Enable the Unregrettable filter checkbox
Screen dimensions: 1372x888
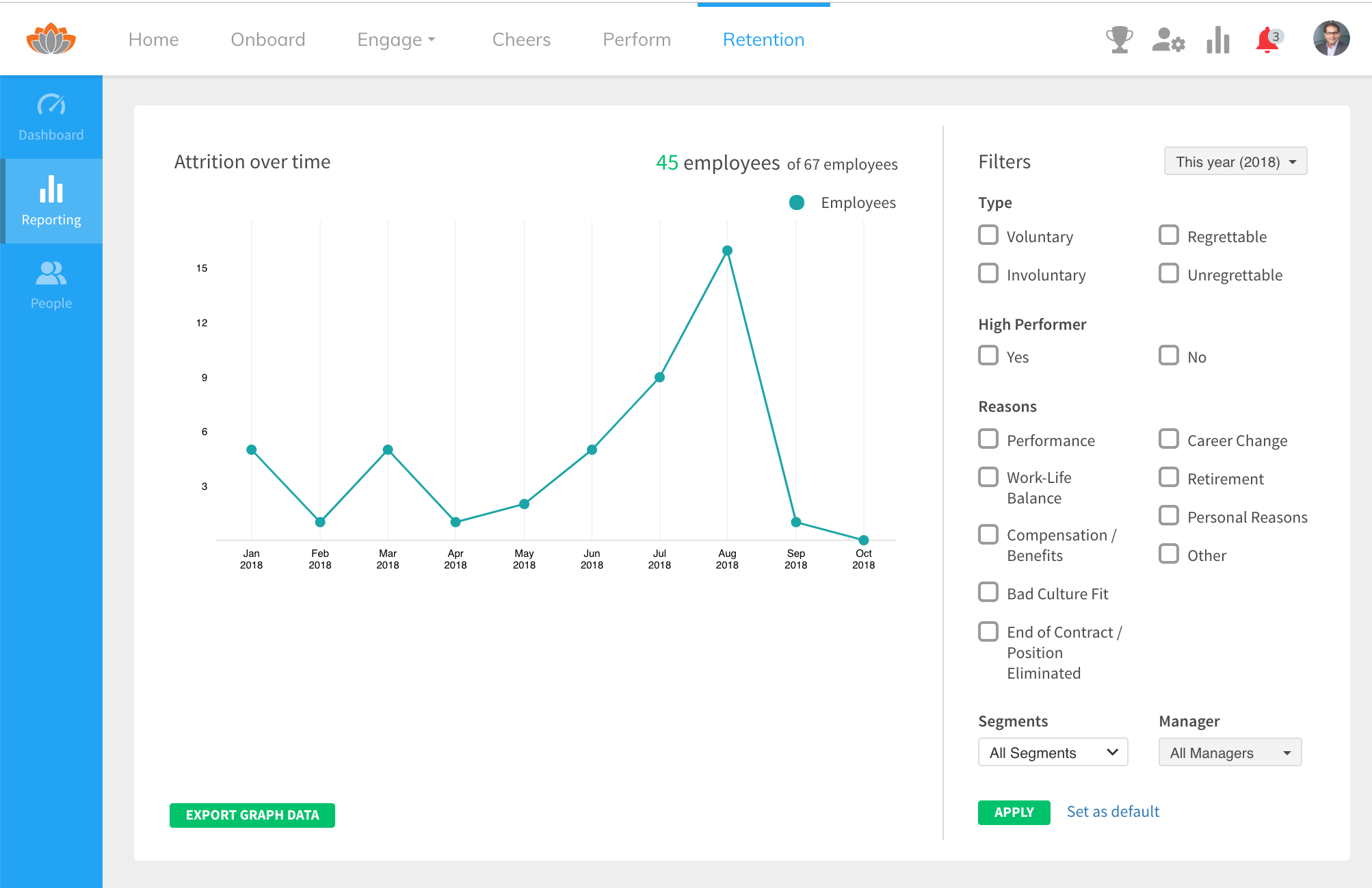1169,274
